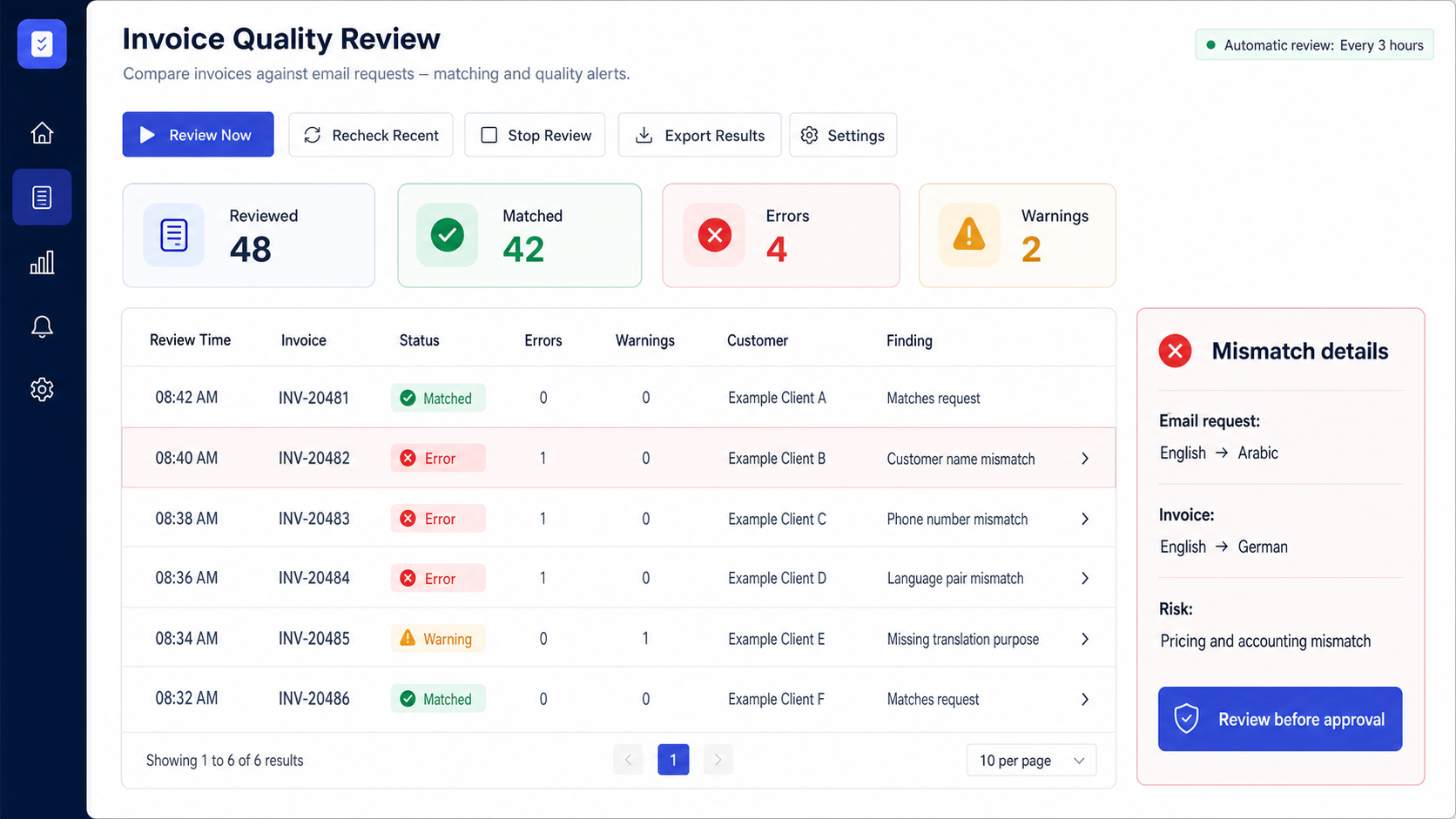
Task: Click Automatic review: Every 3 hours badge
Action: click(1314, 45)
